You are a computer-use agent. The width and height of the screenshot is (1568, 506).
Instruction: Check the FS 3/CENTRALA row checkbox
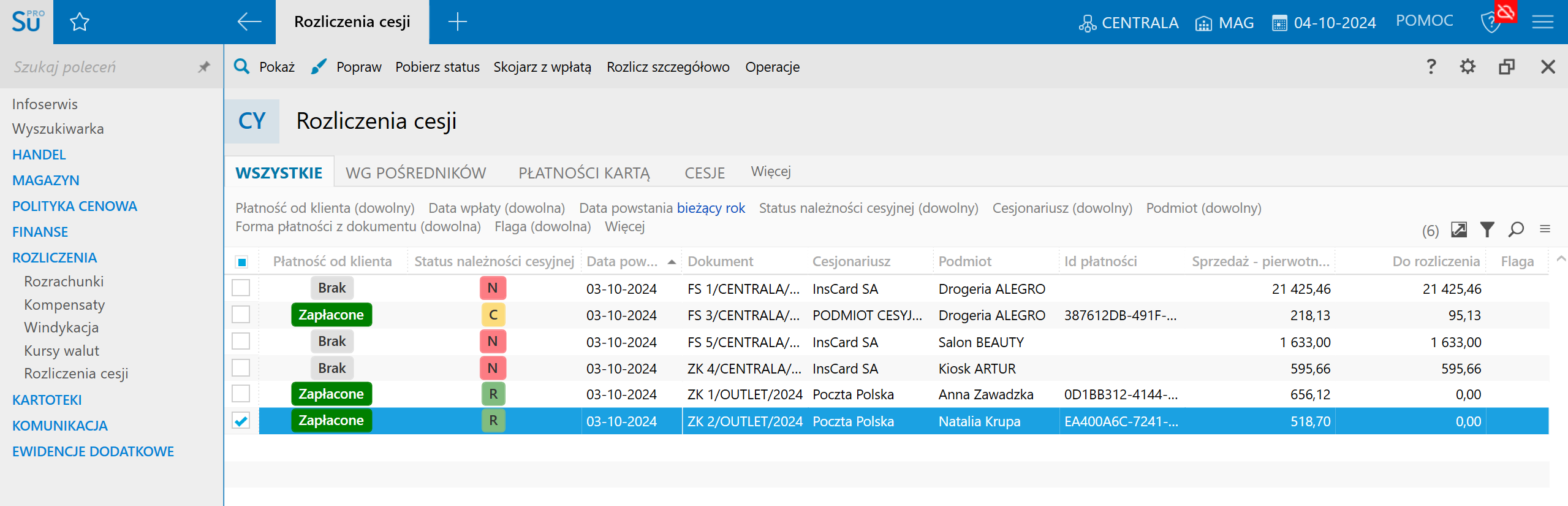pyautogui.click(x=241, y=315)
